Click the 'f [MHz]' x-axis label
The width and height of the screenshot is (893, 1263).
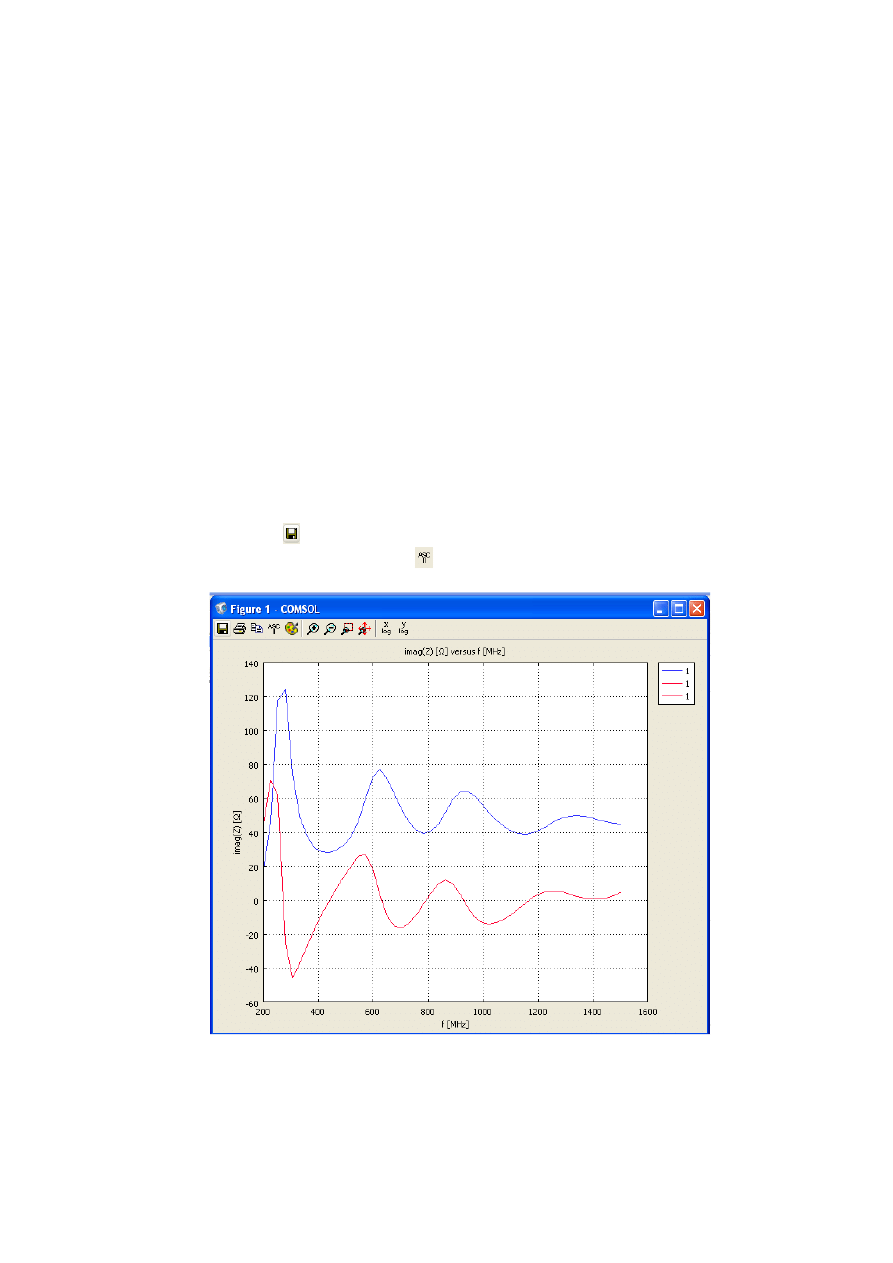pyautogui.click(x=454, y=1024)
